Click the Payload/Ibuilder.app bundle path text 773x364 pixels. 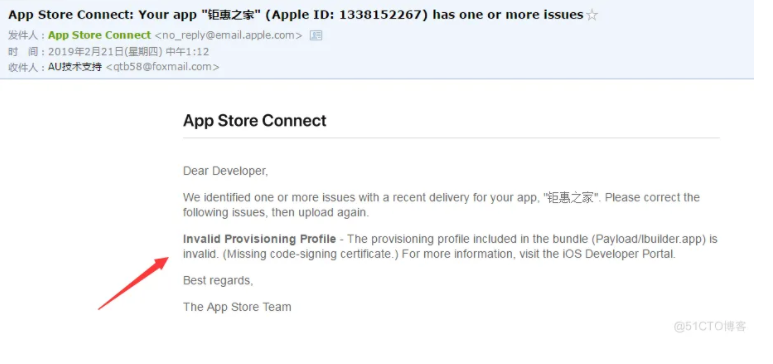[x=649, y=239]
